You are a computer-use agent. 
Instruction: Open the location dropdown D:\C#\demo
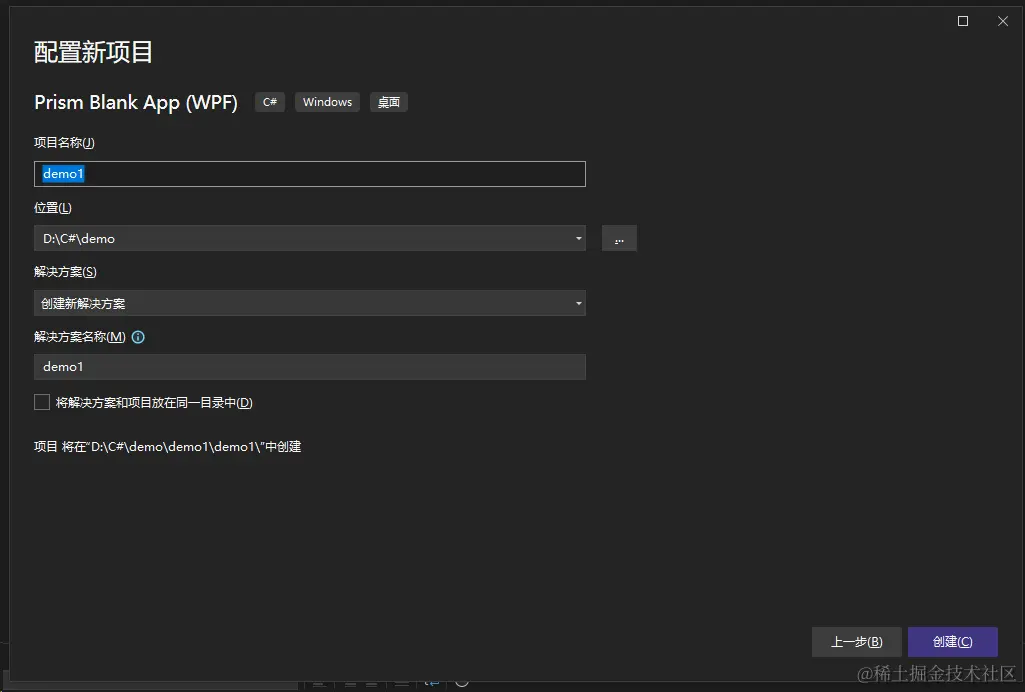click(309, 239)
